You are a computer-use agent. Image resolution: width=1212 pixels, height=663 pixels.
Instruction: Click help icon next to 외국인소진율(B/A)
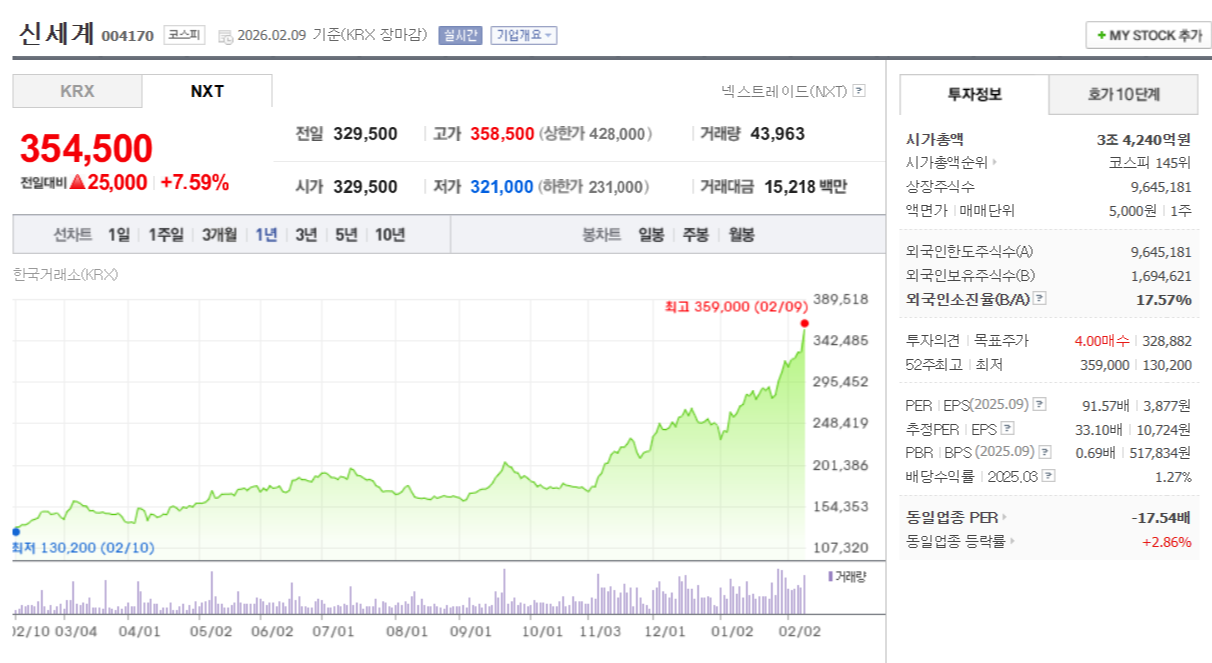point(1039,299)
